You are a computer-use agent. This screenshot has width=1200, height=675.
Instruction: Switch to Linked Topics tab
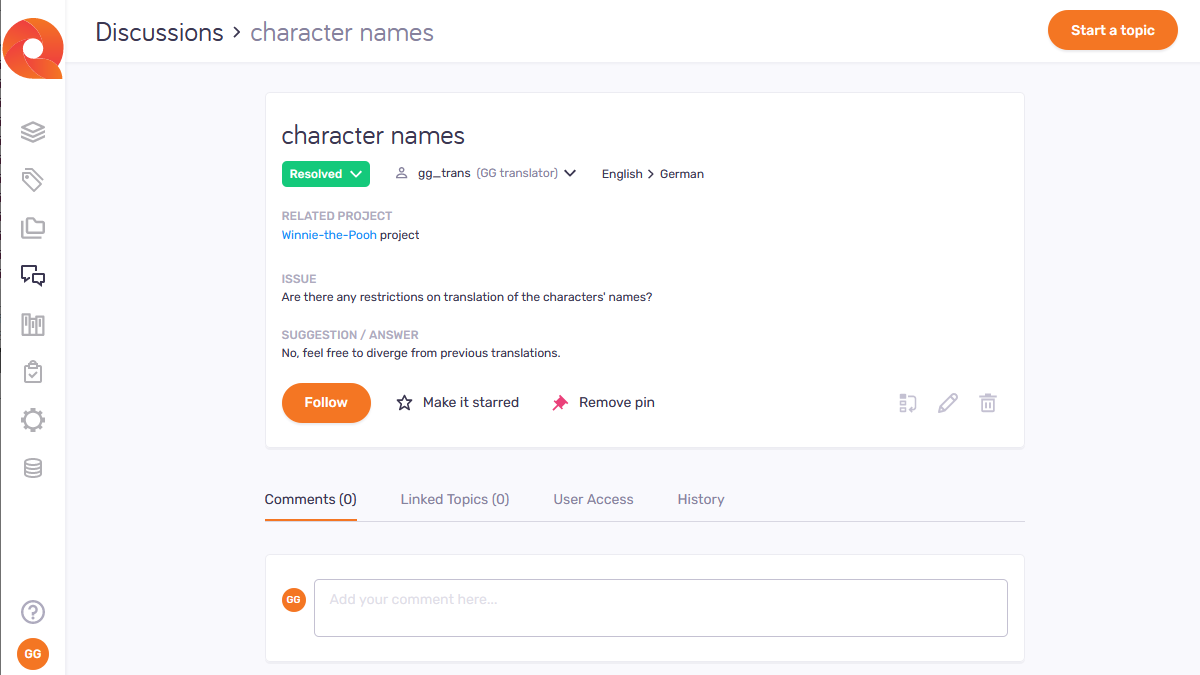455,499
